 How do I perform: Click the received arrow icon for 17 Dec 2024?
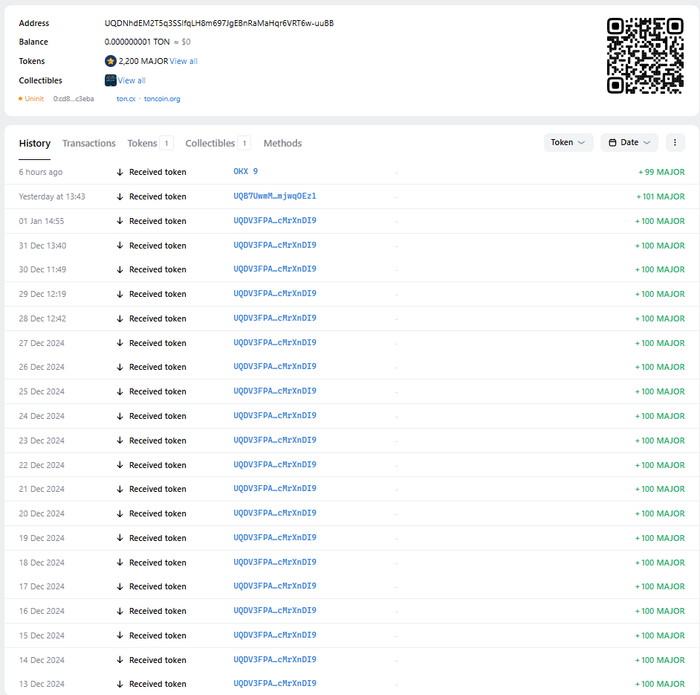coord(120,587)
